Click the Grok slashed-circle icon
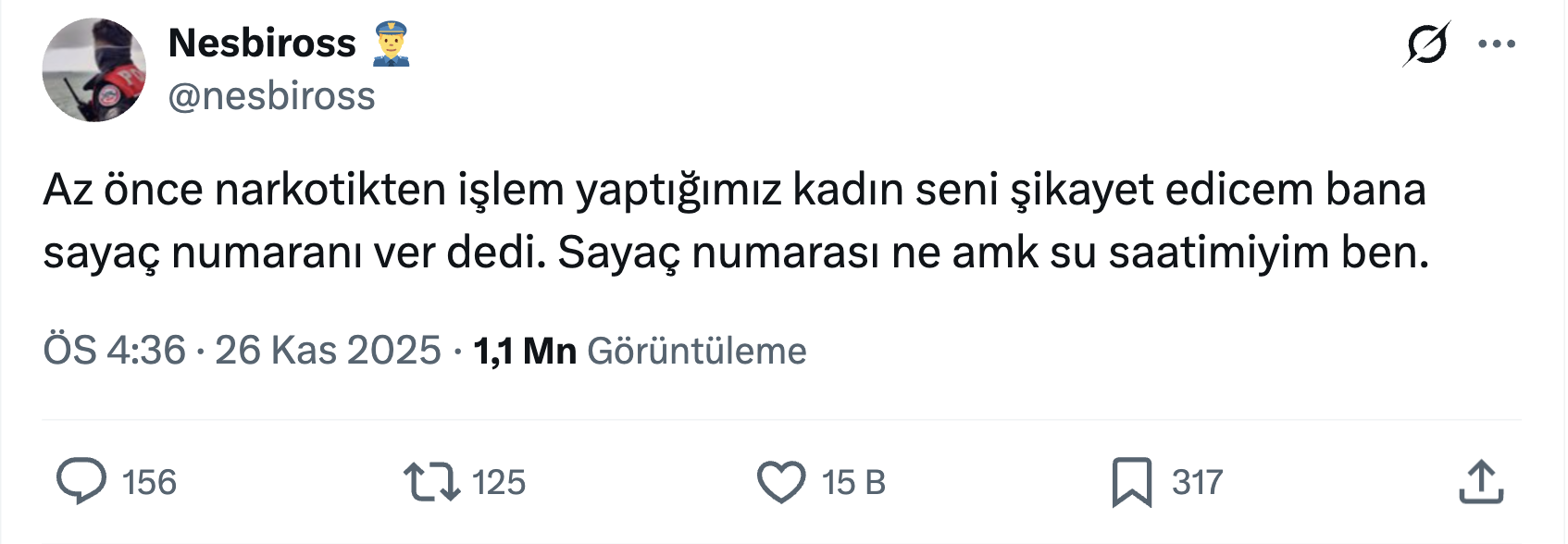Screen dimensions: 1568x544 [1425, 44]
